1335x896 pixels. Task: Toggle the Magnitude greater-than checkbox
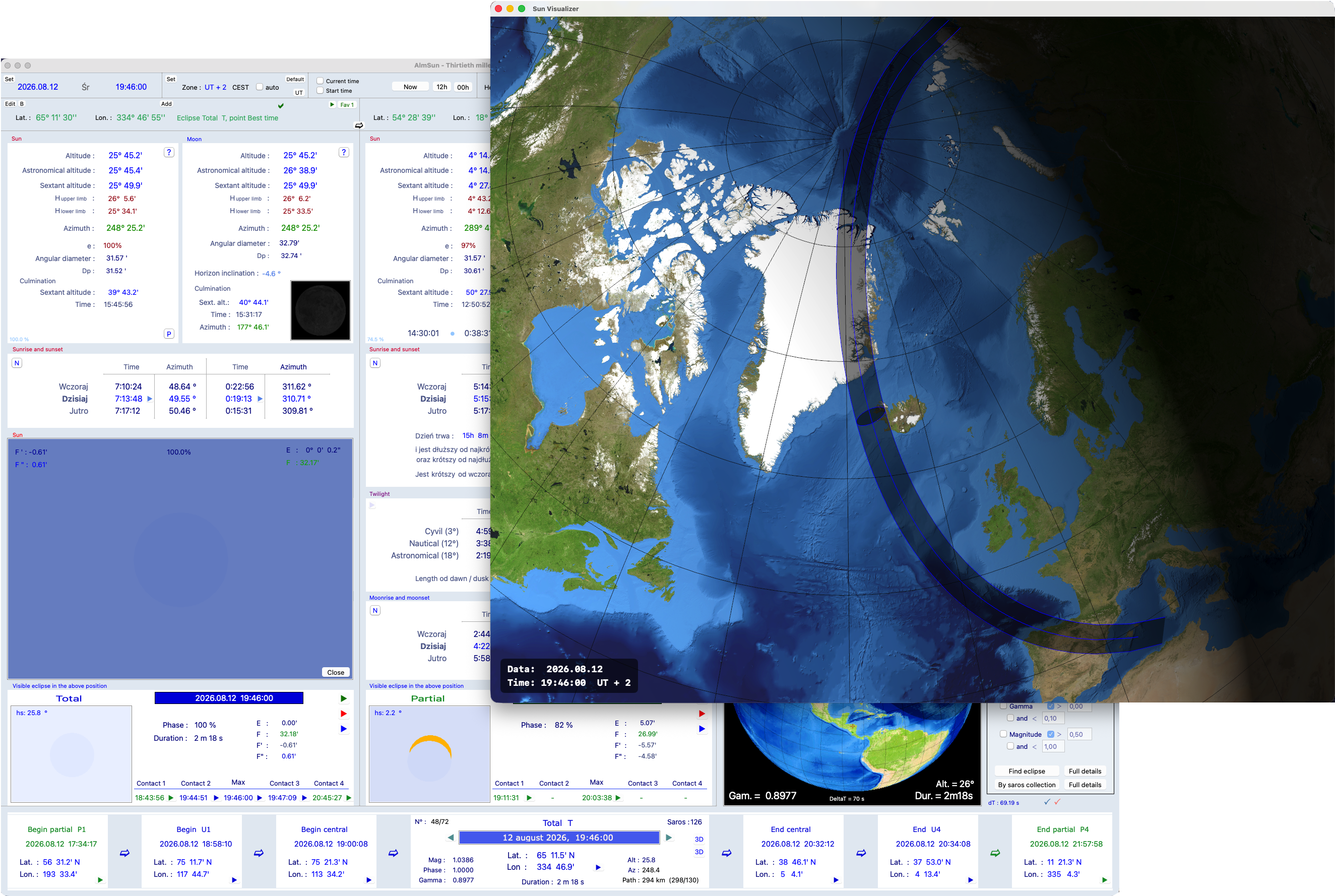1050,734
